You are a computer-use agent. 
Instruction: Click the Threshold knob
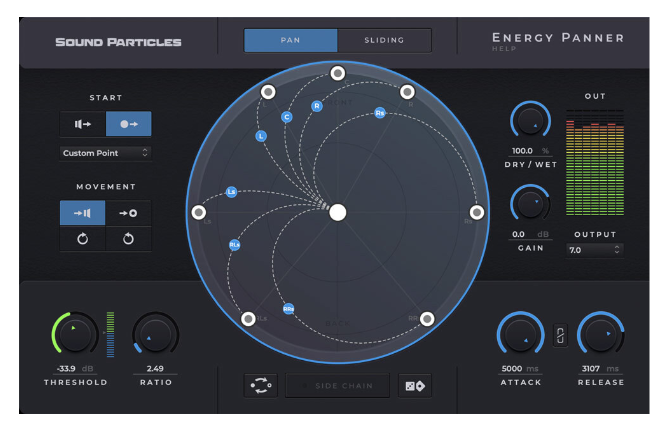pos(76,336)
